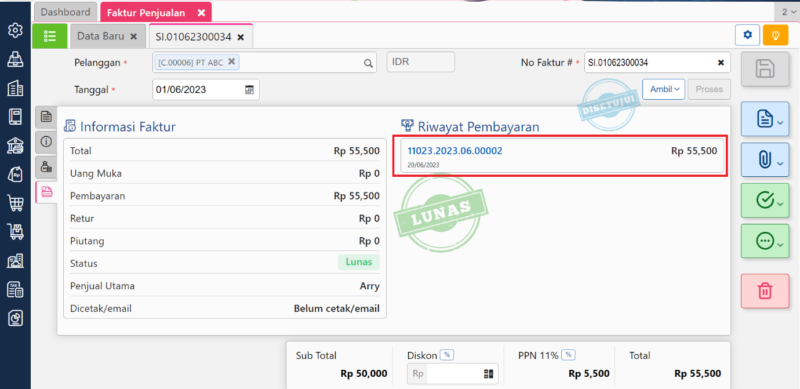
Task: Open the cost/fees side tab
Action: pyautogui.click(x=46, y=166)
